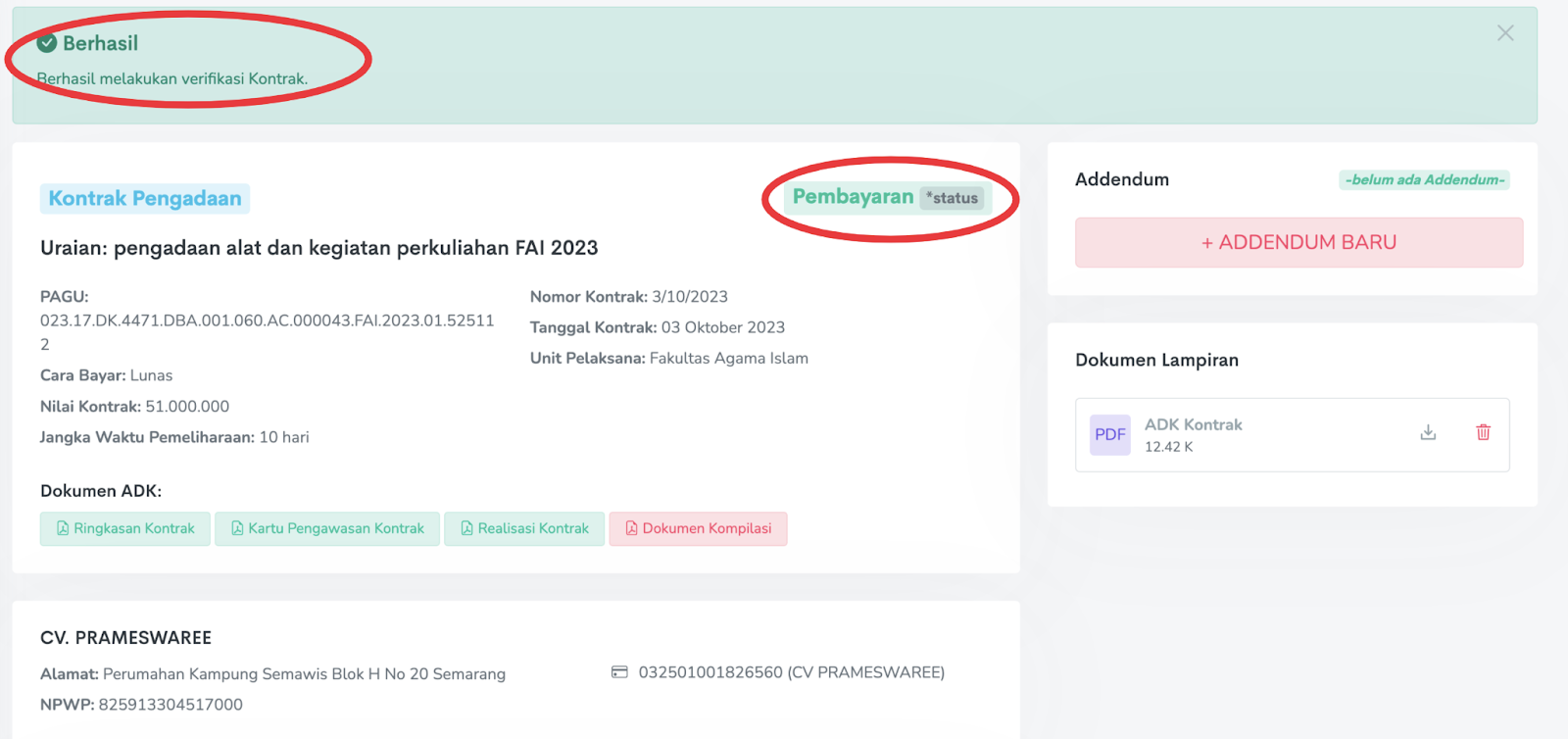
Task: Delete the ADK Kontrak attachment with trash icon
Action: [1483, 432]
